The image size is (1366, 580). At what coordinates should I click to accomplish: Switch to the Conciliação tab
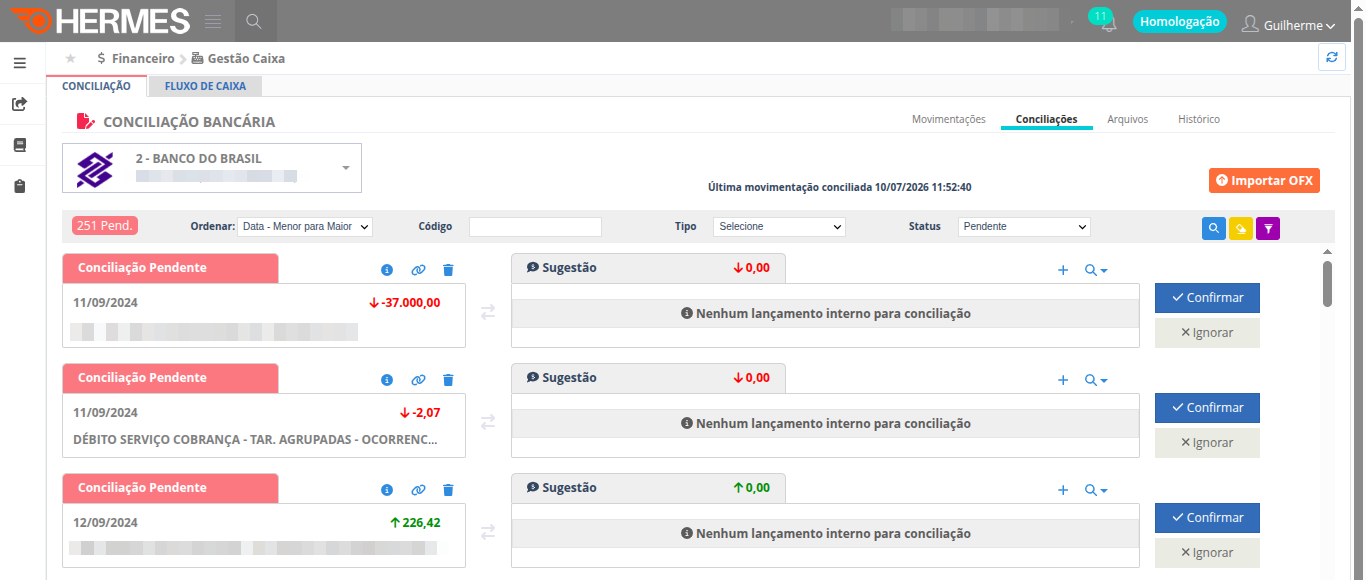pos(96,86)
